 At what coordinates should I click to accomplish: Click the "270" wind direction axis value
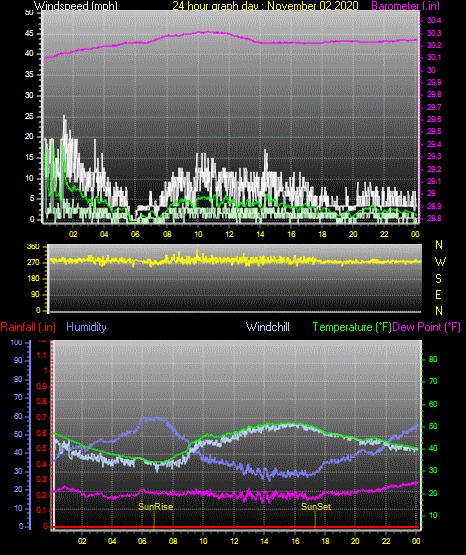(x=33, y=263)
